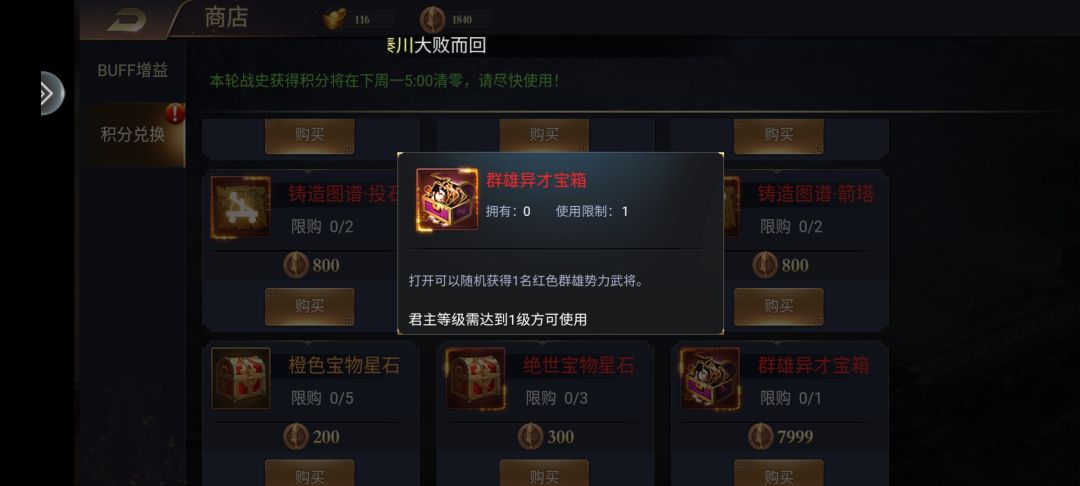Buy the 铸造图谱·投石 item for 800

click(310, 306)
